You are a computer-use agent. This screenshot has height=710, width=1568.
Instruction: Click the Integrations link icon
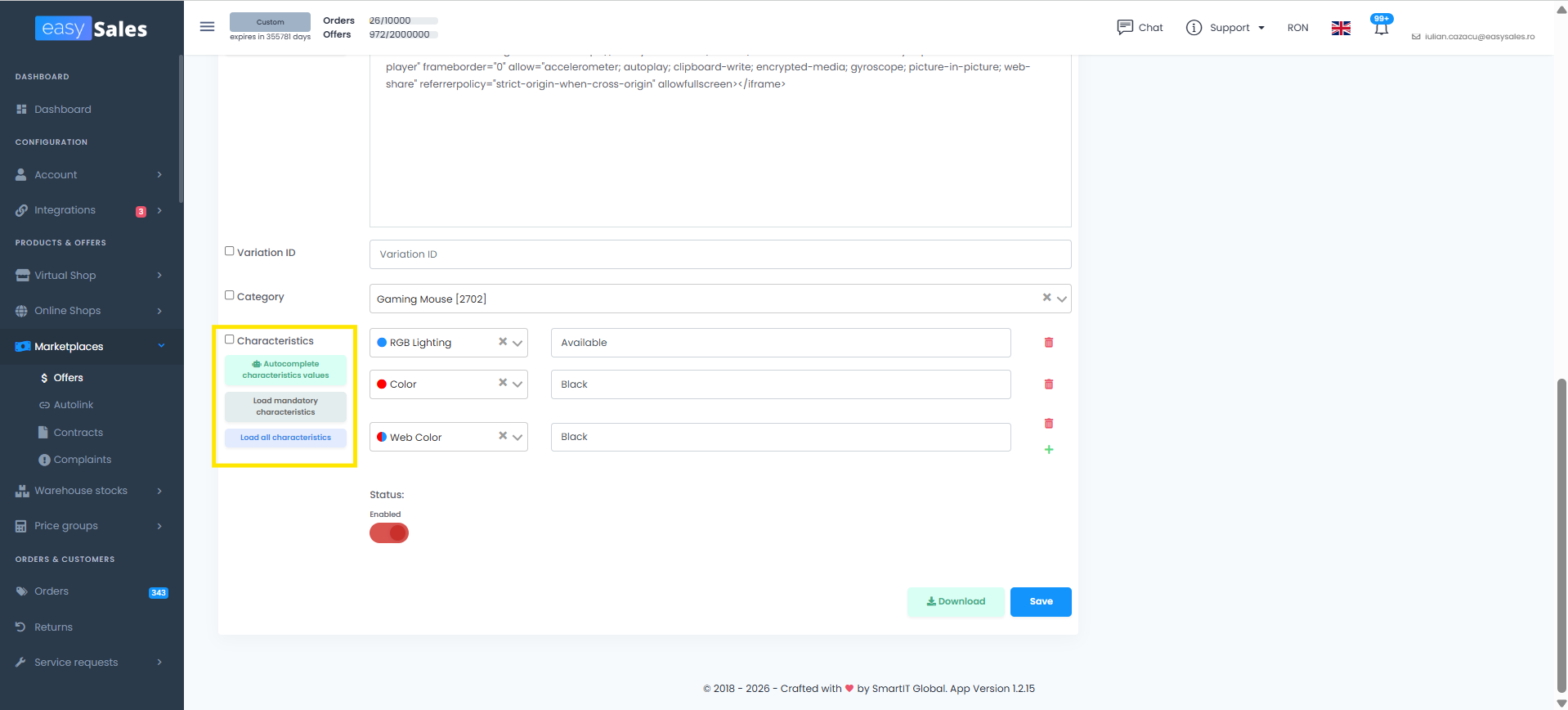[x=21, y=210]
